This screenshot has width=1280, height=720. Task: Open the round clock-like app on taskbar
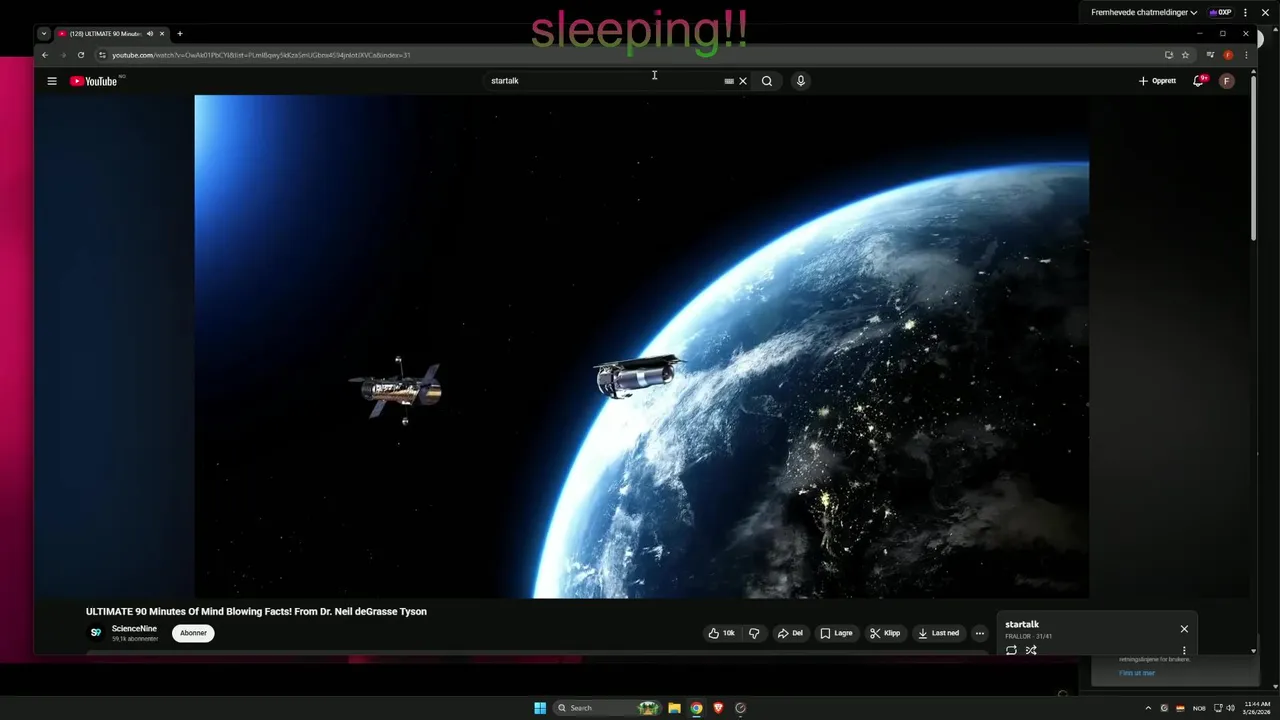pyautogui.click(x=740, y=708)
